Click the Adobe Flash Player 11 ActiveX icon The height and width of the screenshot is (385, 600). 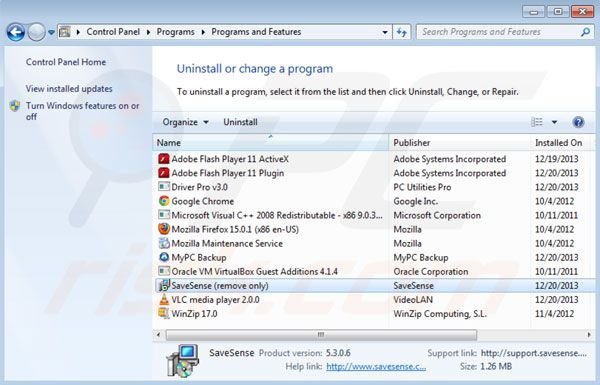click(x=164, y=159)
